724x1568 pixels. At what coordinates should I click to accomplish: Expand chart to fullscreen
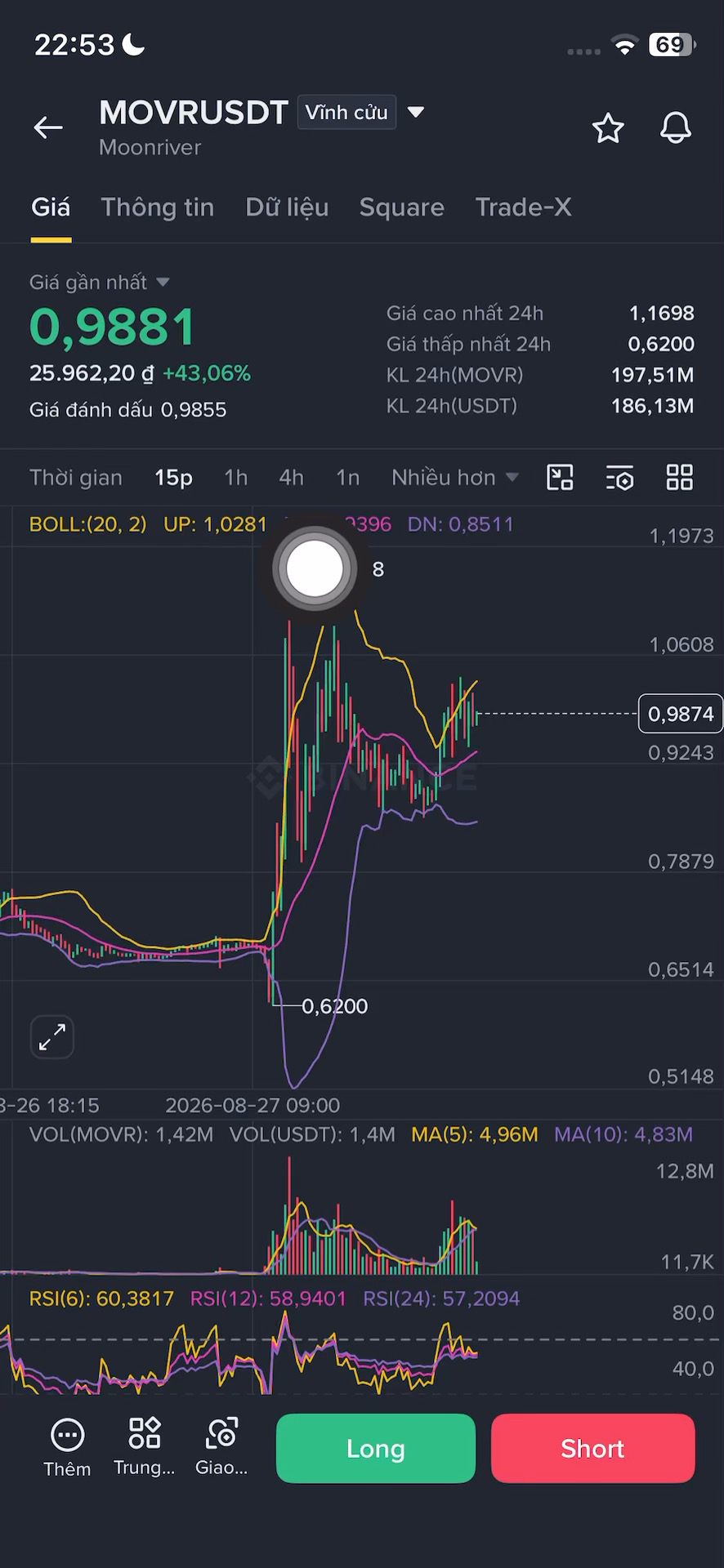point(52,1037)
